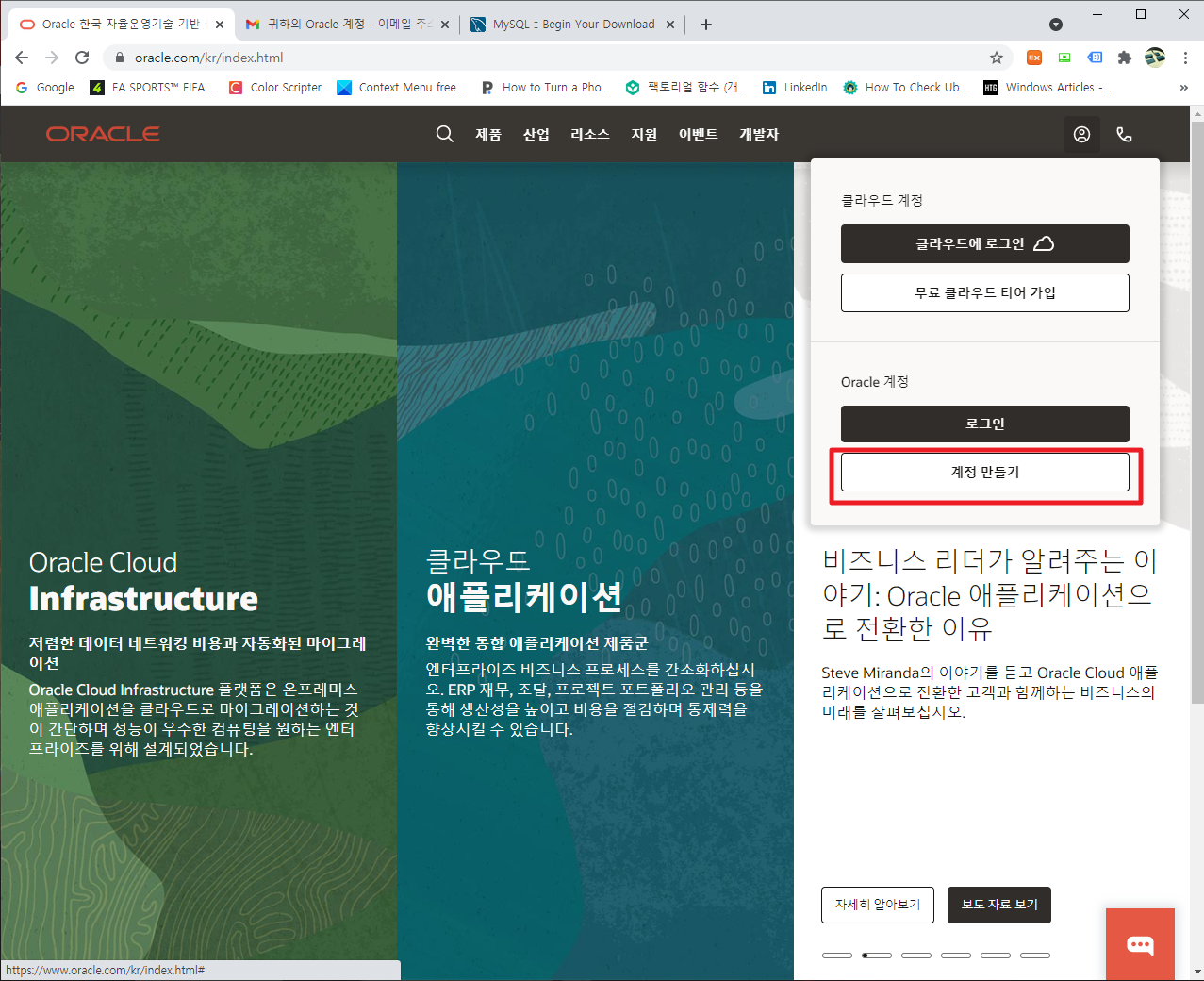The height and width of the screenshot is (981, 1204).
Task: Open the How To Check Ub... bookmark
Action: [x=905, y=88]
